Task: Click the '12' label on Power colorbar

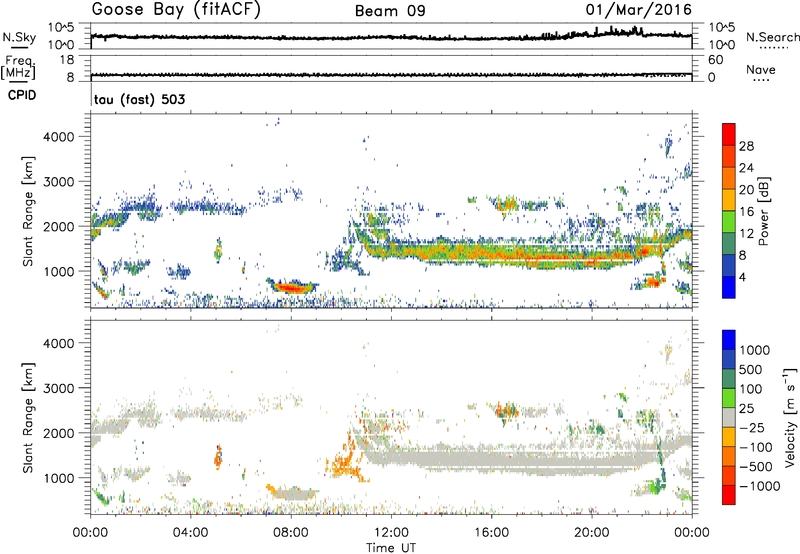Action: point(746,233)
